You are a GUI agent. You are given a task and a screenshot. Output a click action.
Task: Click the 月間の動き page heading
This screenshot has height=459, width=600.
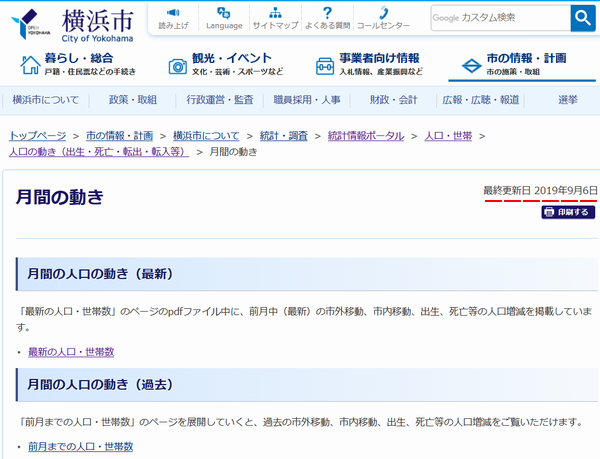[60, 197]
